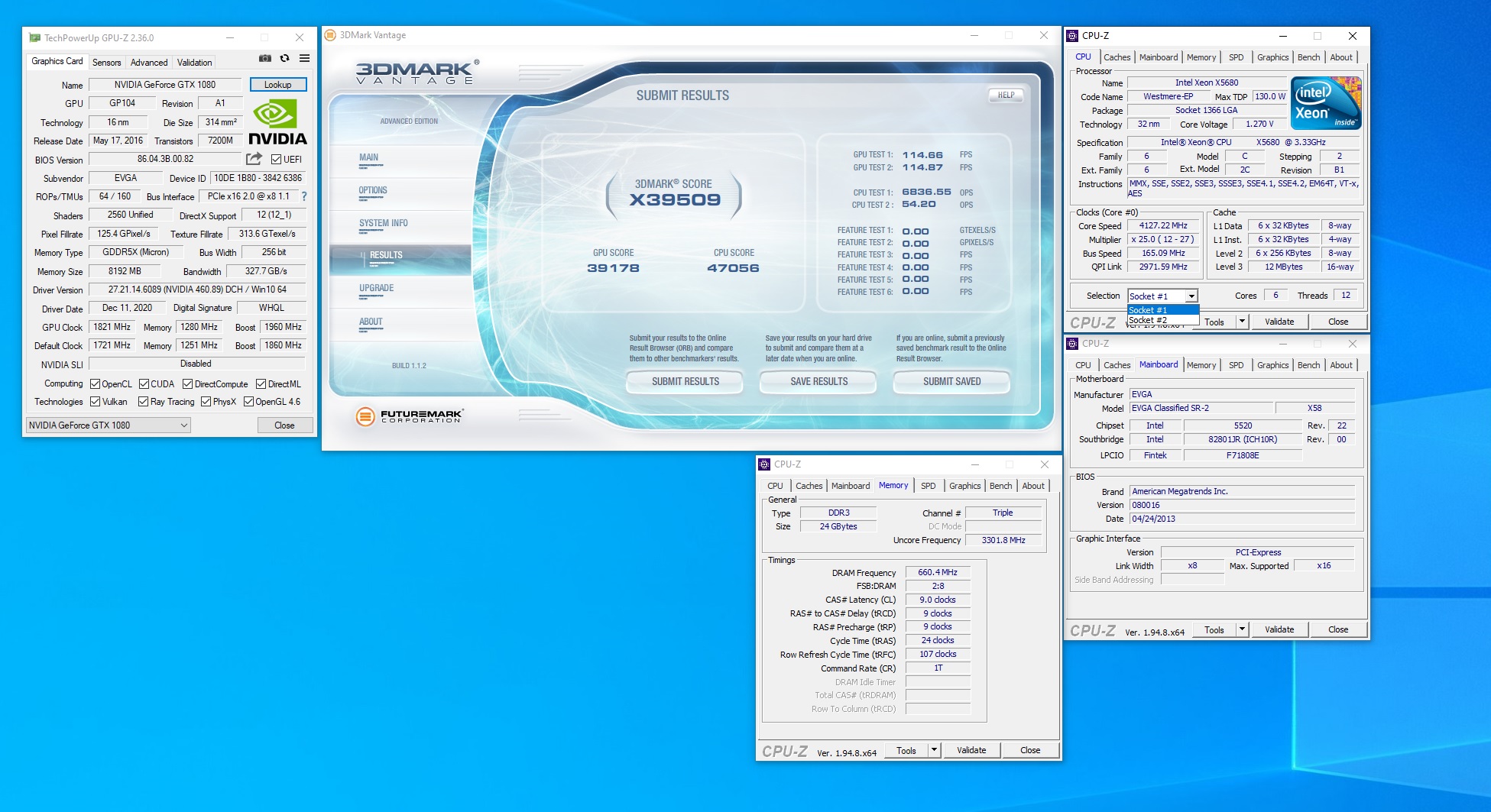The height and width of the screenshot is (812, 1491).
Task: Click the BIOS Version field value
Action: (x=165, y=159)
